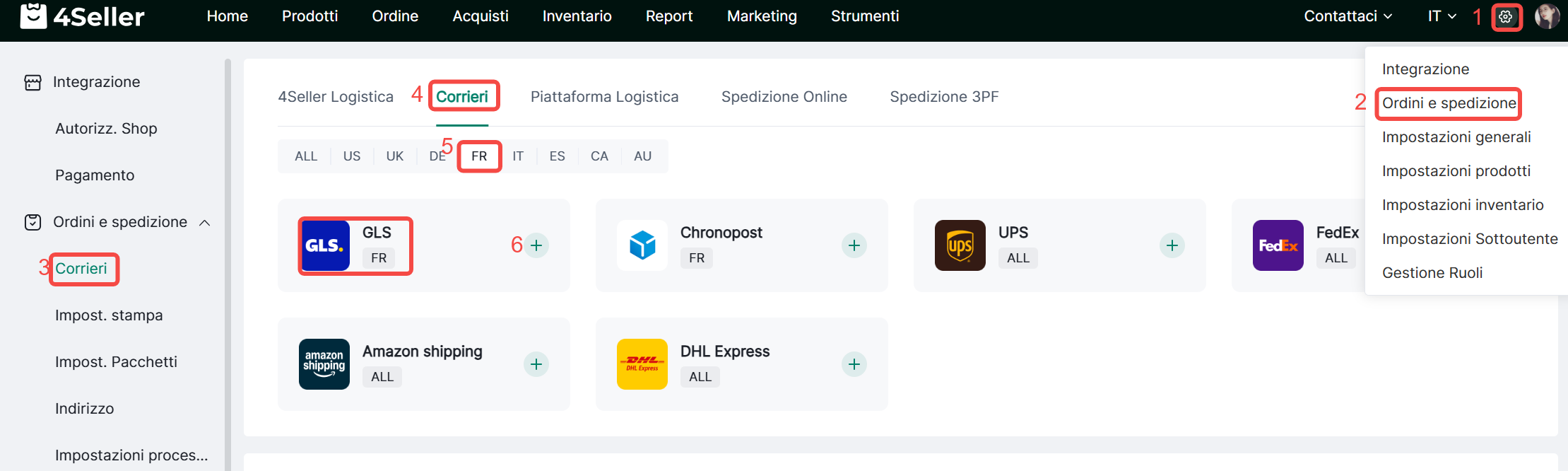Filter carriers by UK
The height and width of the screenshot is (471, 1568).
coord(394,156)
